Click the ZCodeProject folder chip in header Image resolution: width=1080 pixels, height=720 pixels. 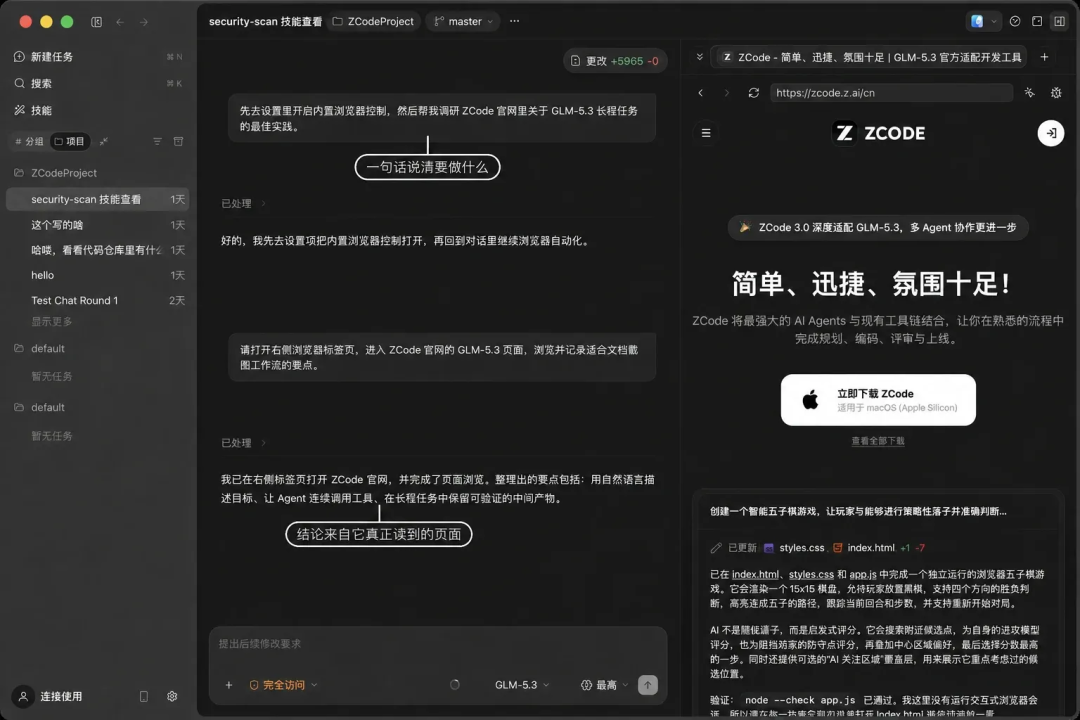pyautogui.click(x=374, y=21)
